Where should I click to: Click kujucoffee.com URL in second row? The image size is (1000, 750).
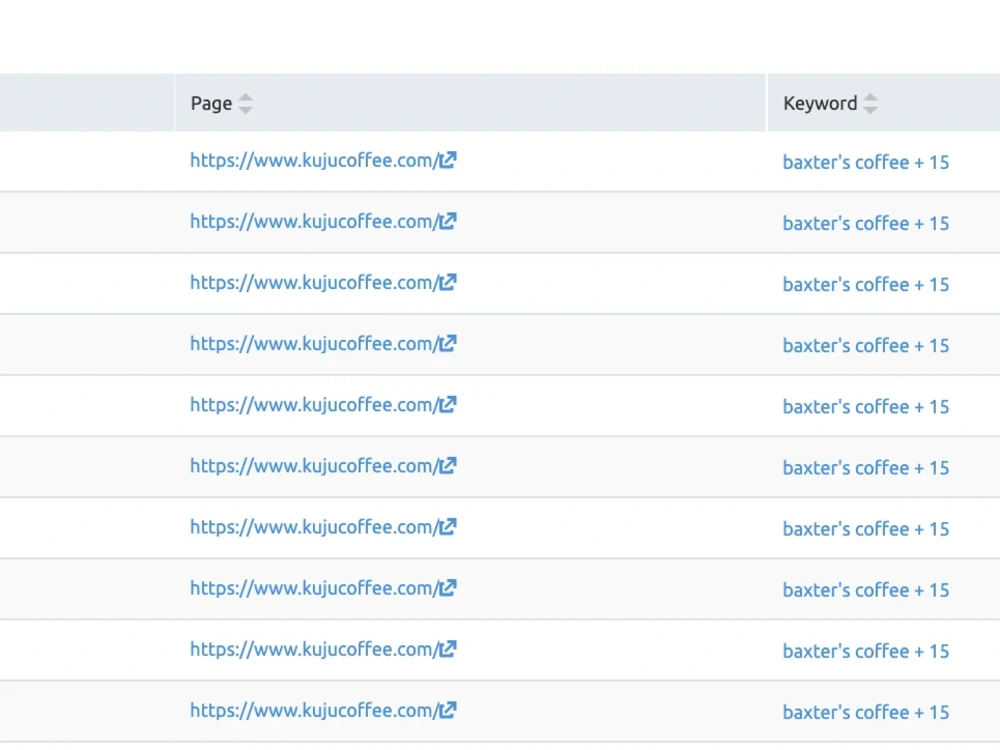pyautogui.click(x=314, y=222)
